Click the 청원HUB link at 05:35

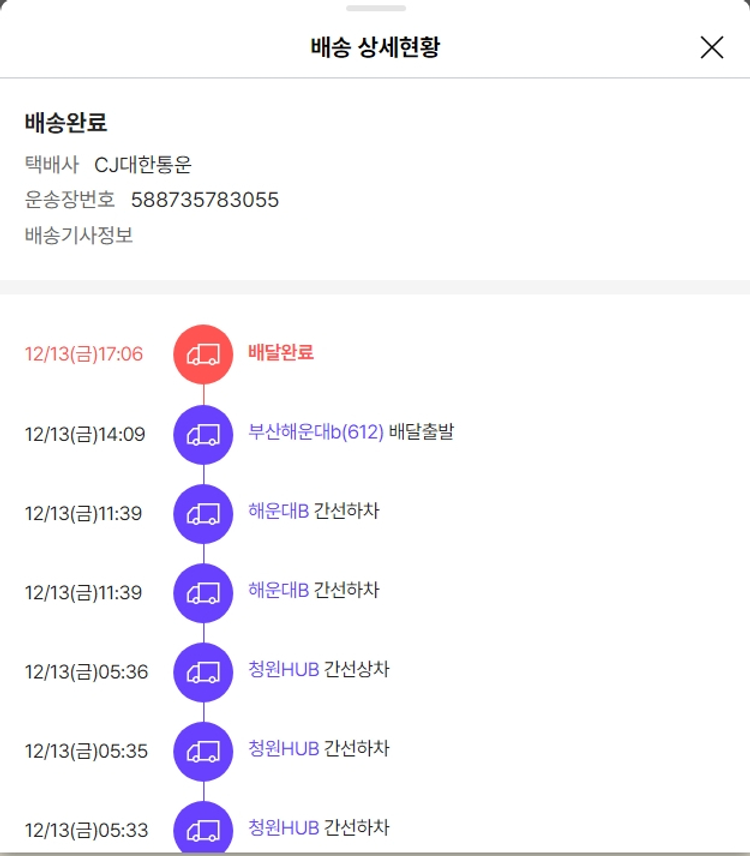coord(283,749)
